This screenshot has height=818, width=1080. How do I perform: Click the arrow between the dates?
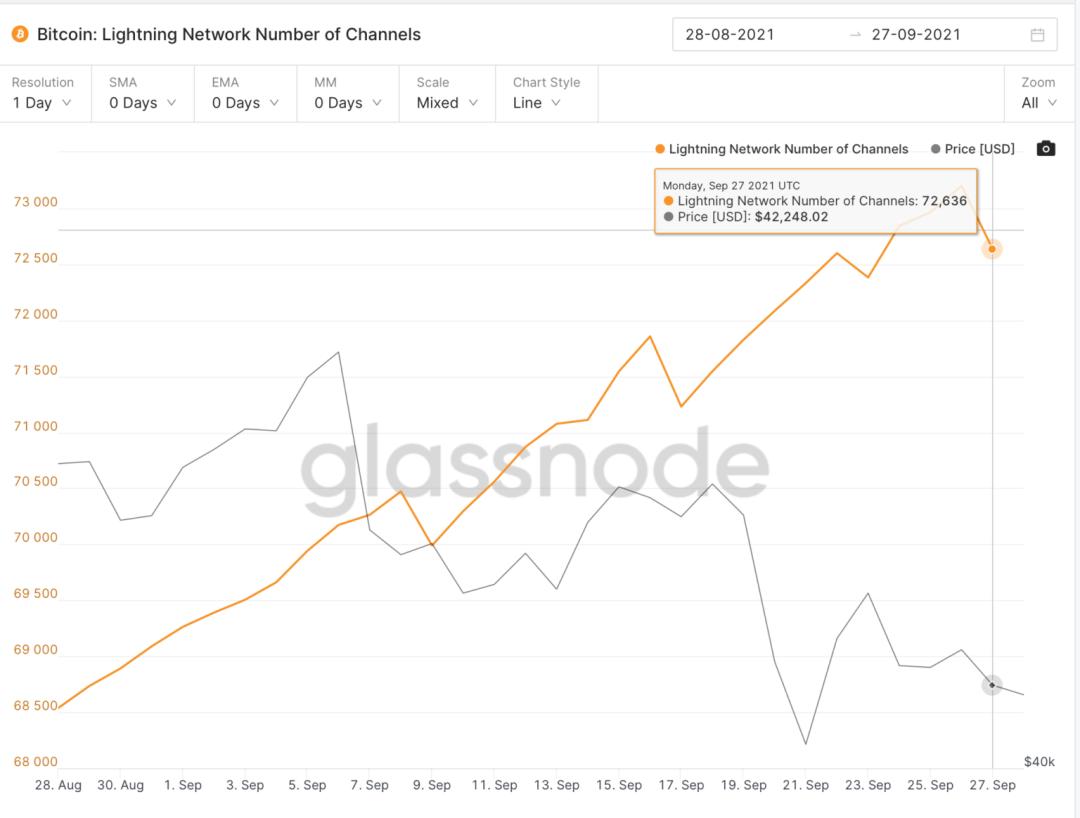pyautogui.click(x=855, y=34)
